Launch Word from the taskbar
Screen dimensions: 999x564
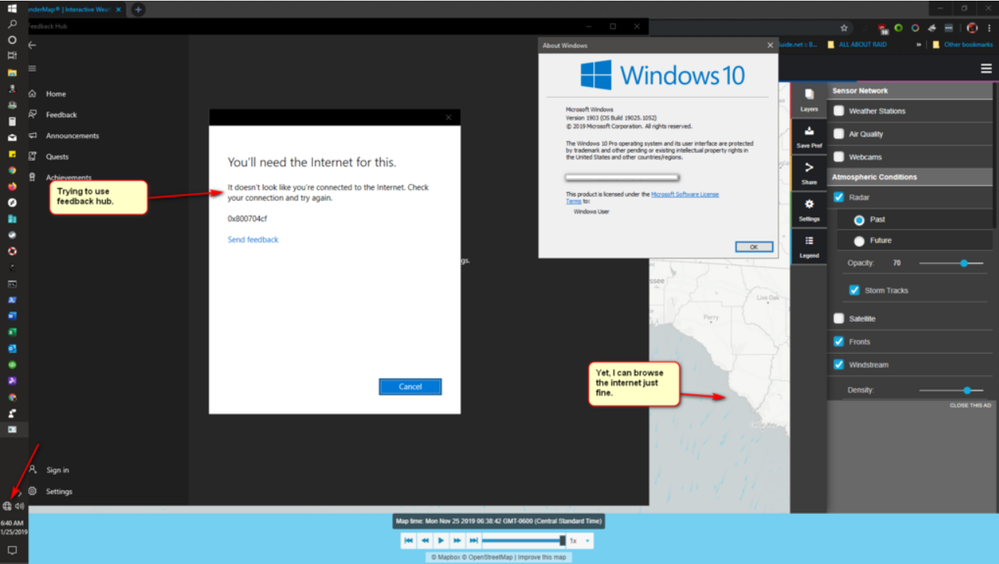click(12, 316)
